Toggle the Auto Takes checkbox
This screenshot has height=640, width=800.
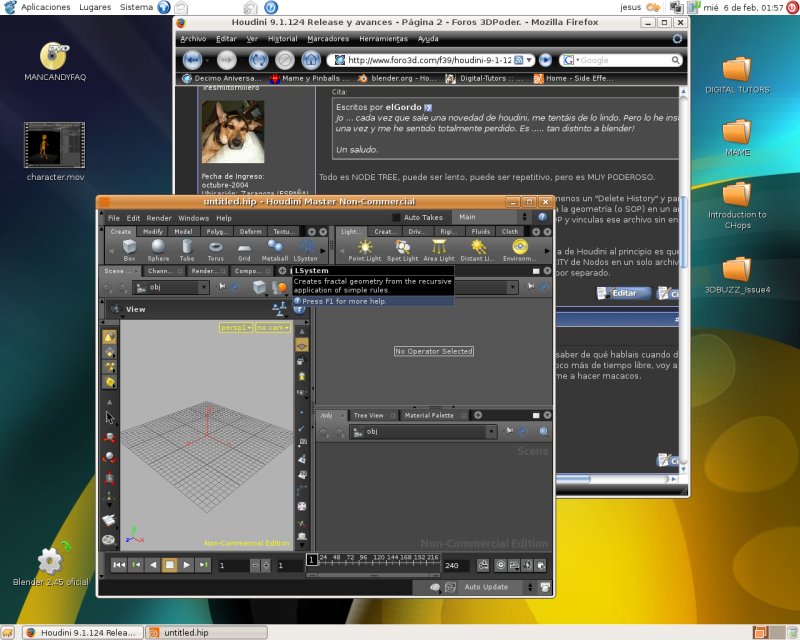coord(396,217)
